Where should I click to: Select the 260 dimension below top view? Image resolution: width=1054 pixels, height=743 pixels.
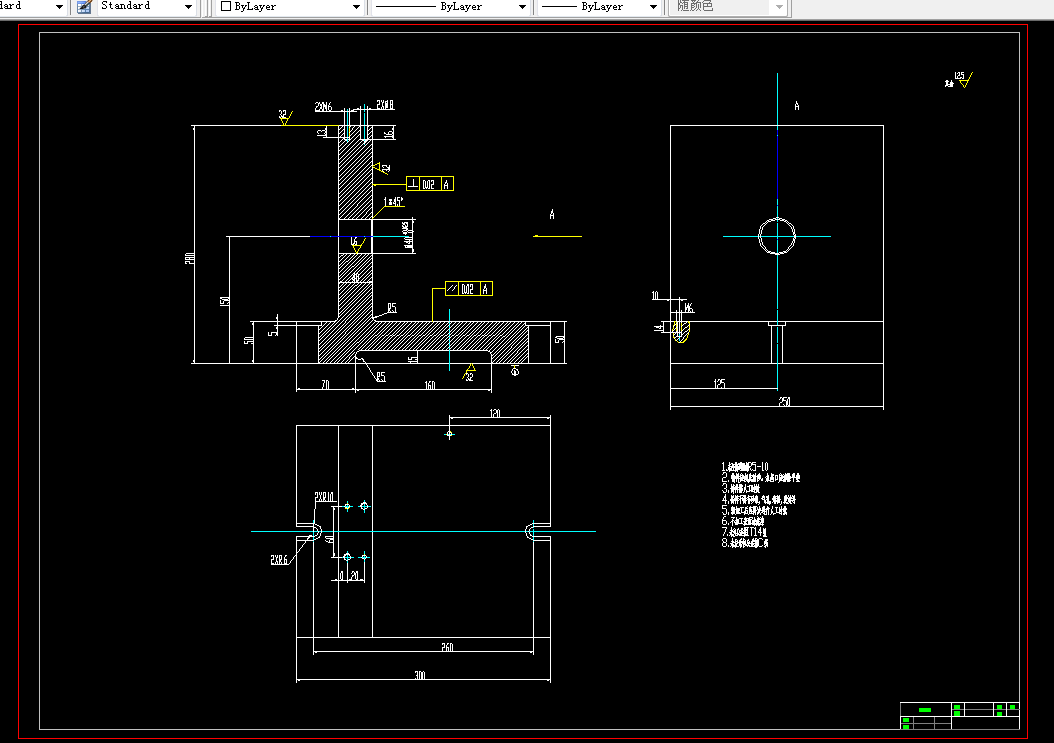point(447,647)
